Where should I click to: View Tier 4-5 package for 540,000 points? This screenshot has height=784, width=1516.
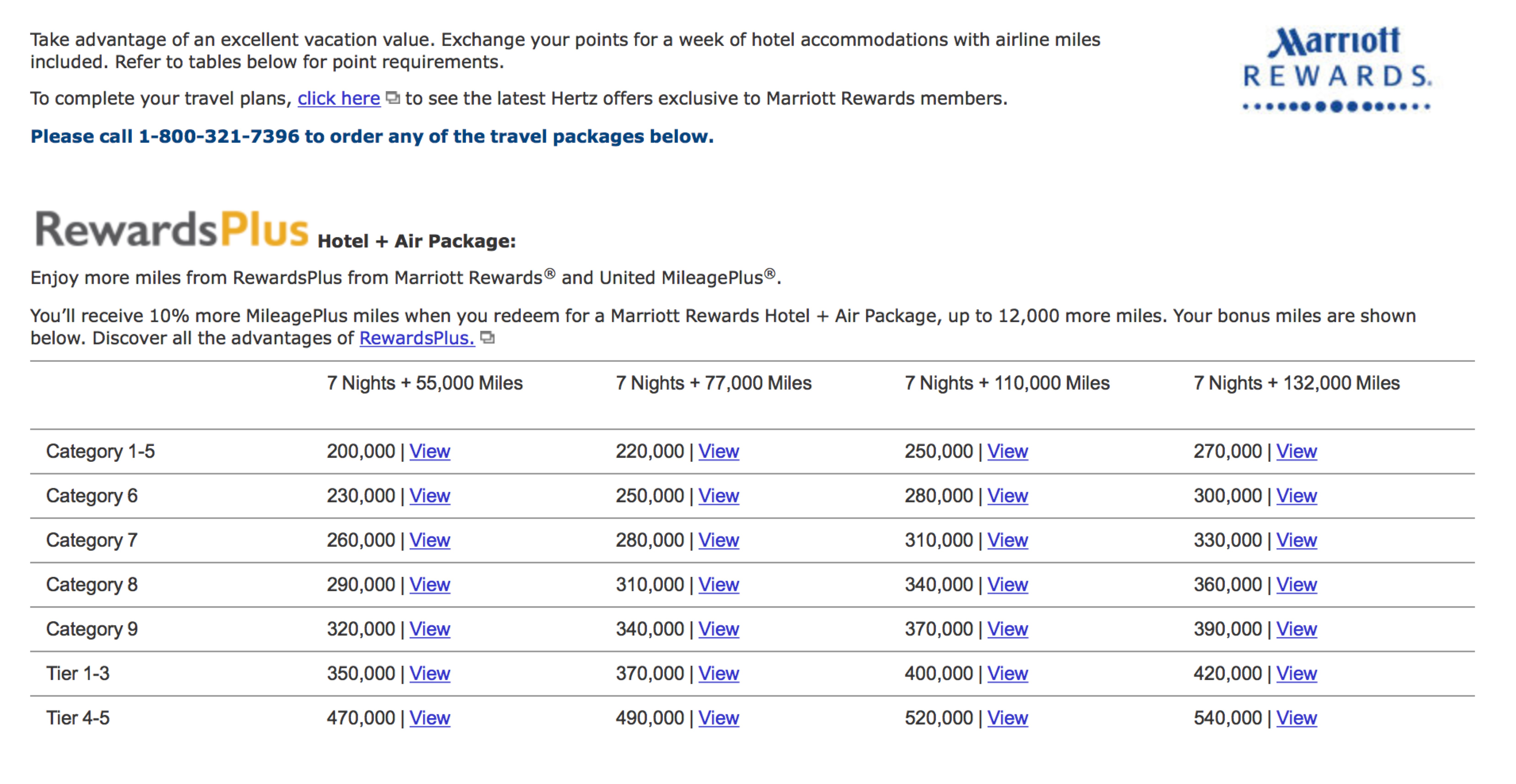(x=1297, y=718)
